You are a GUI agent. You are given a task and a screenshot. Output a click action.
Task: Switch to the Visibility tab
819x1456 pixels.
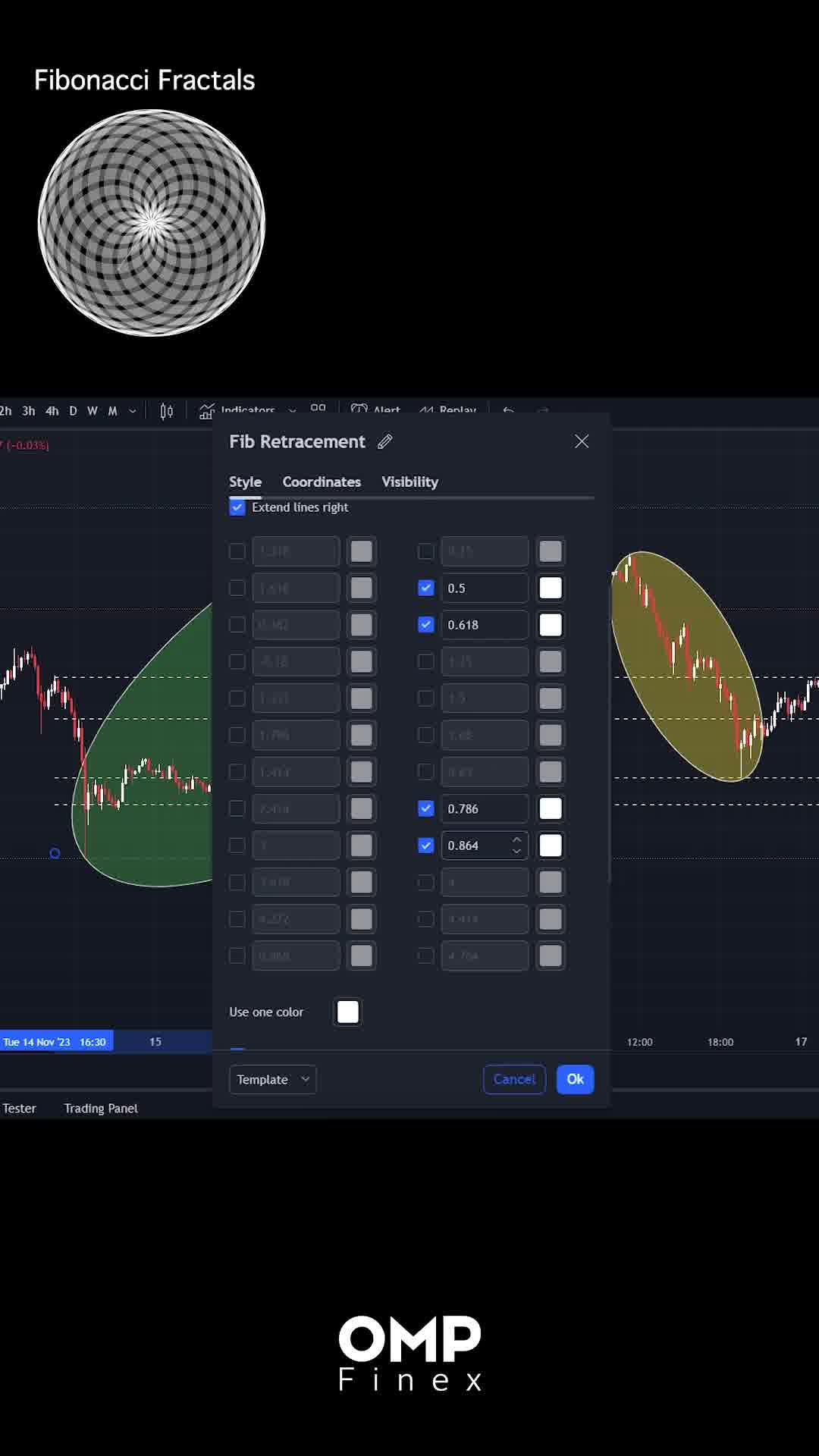point(409,482)
